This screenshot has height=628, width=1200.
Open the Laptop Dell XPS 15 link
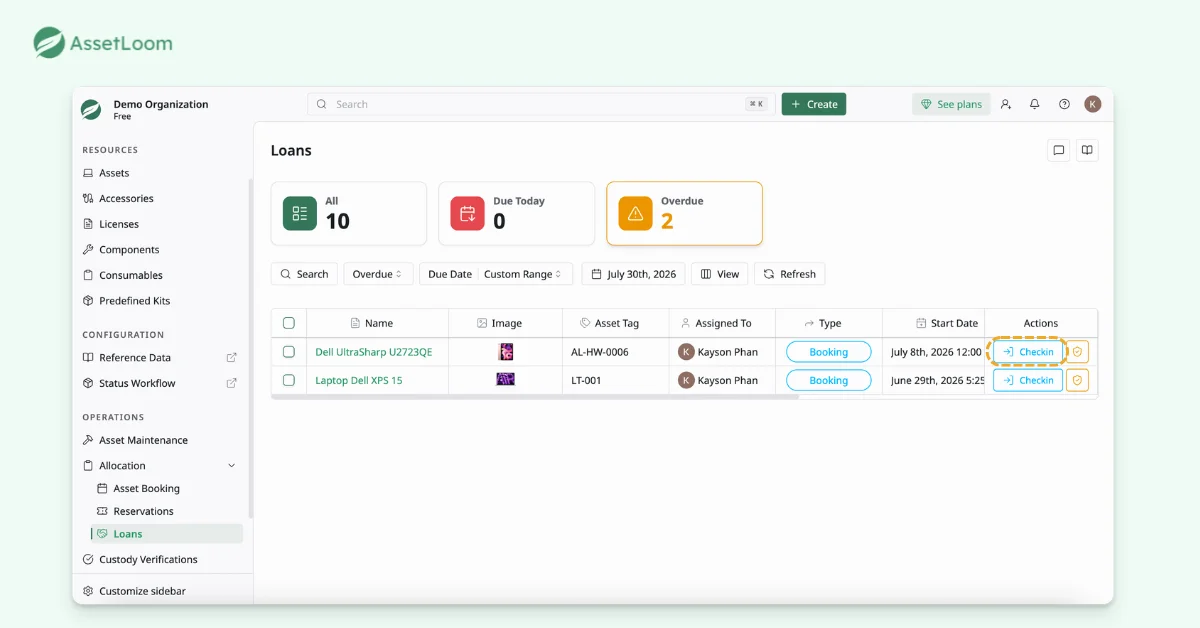pyautogui.click(x=359, y=380)
